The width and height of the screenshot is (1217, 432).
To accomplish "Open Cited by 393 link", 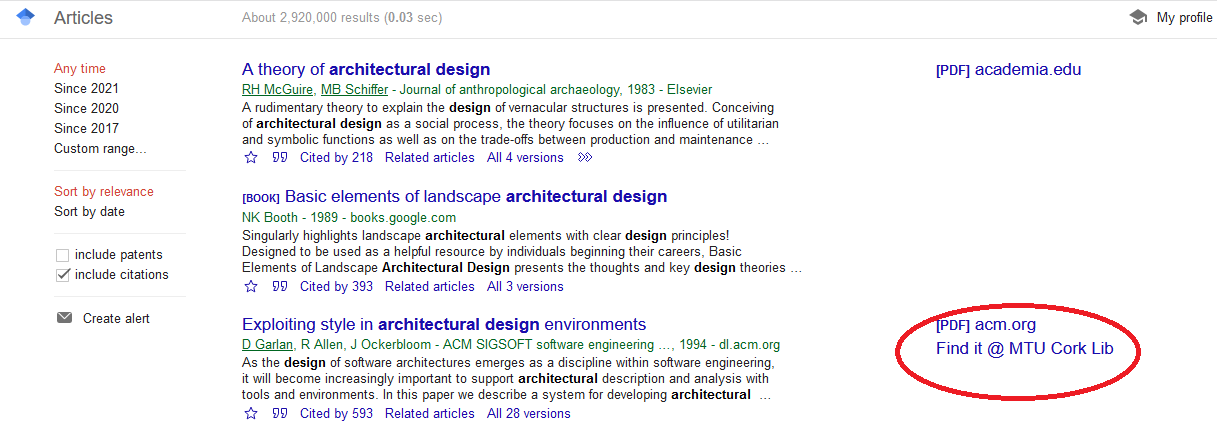I will [x=336, y=287].
